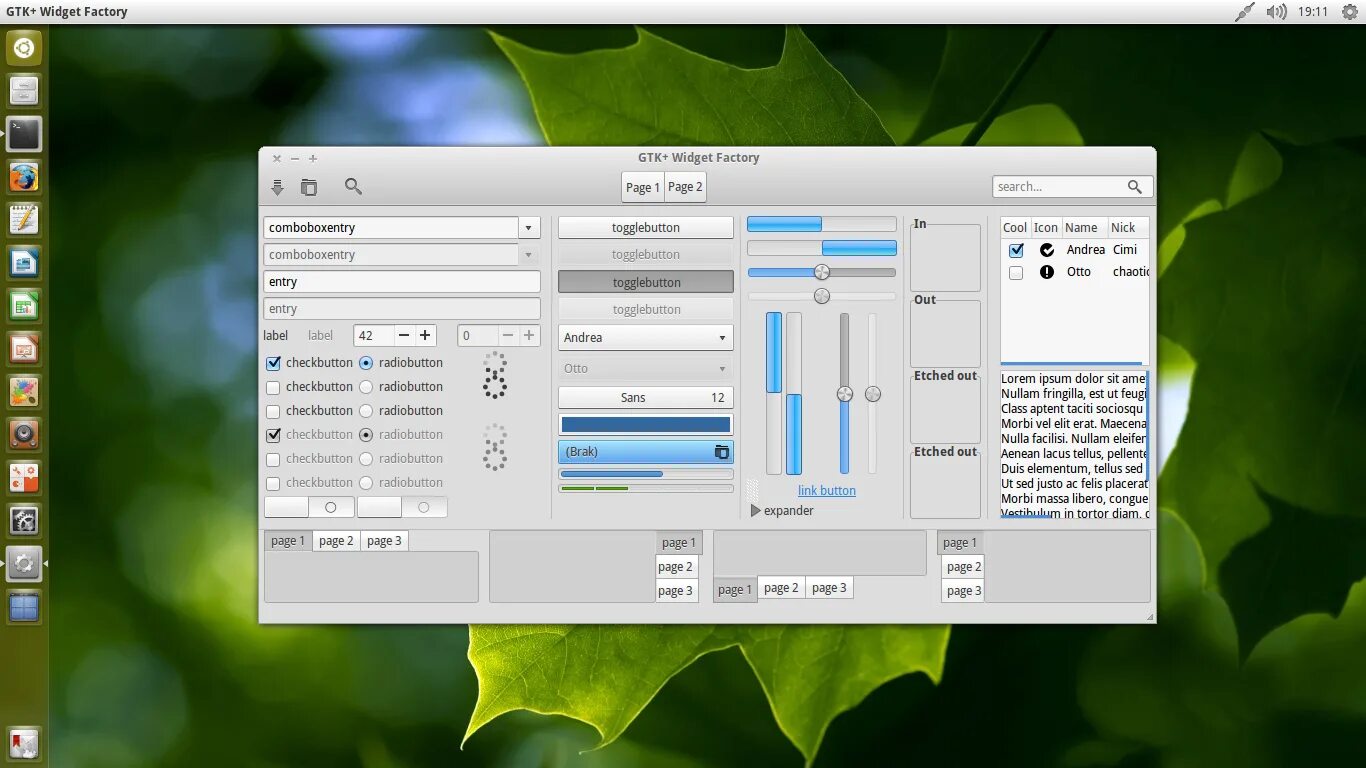
Task: Click the greyed-out comboboxentry dropdown arrow
Action: [529, 255]
